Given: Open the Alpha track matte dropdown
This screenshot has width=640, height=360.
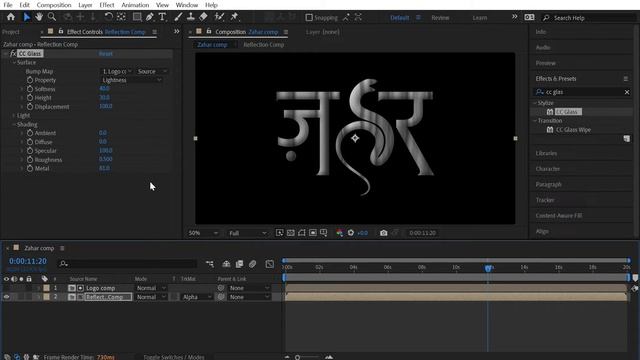Looking at the screenshot, I should click(x=197, y=297).
